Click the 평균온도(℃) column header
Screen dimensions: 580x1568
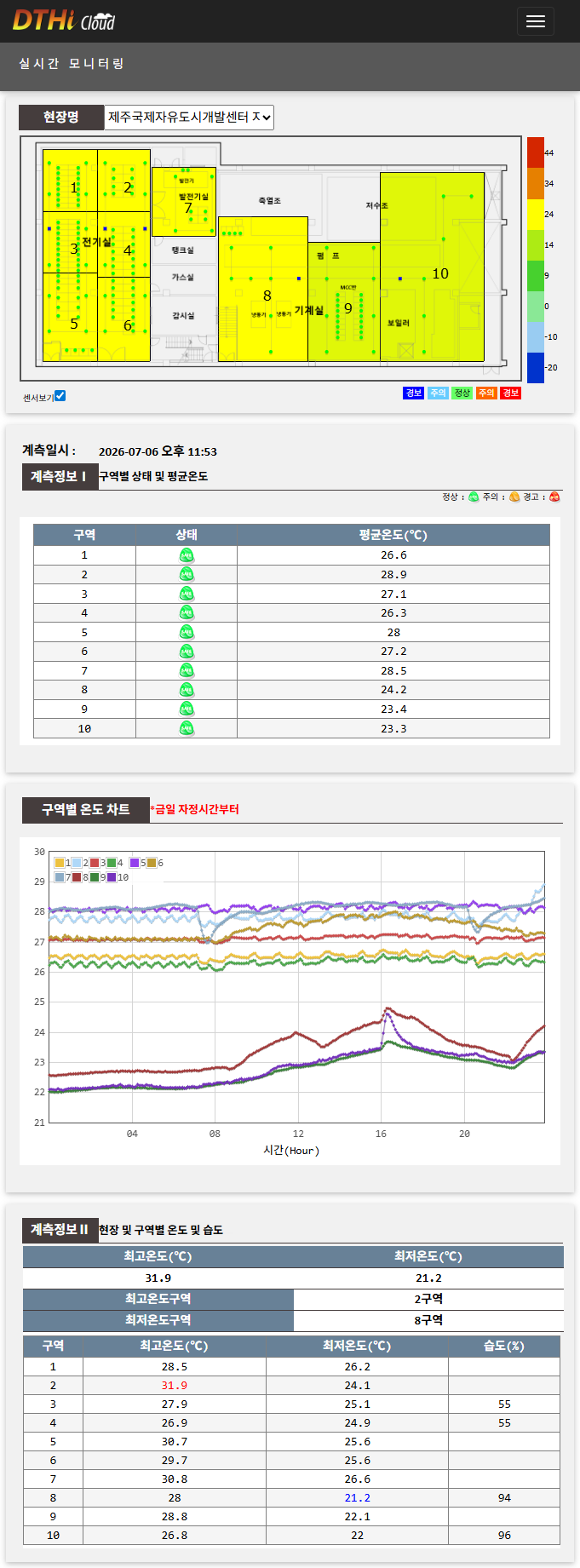pos(393,535)
